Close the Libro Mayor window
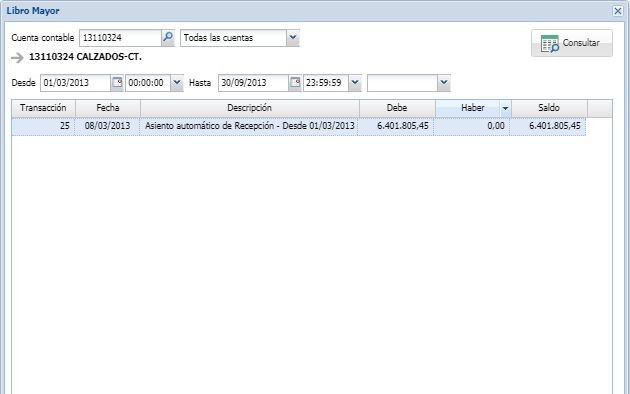The height and width of the screenshot is (394, 630). pos(618,11)
